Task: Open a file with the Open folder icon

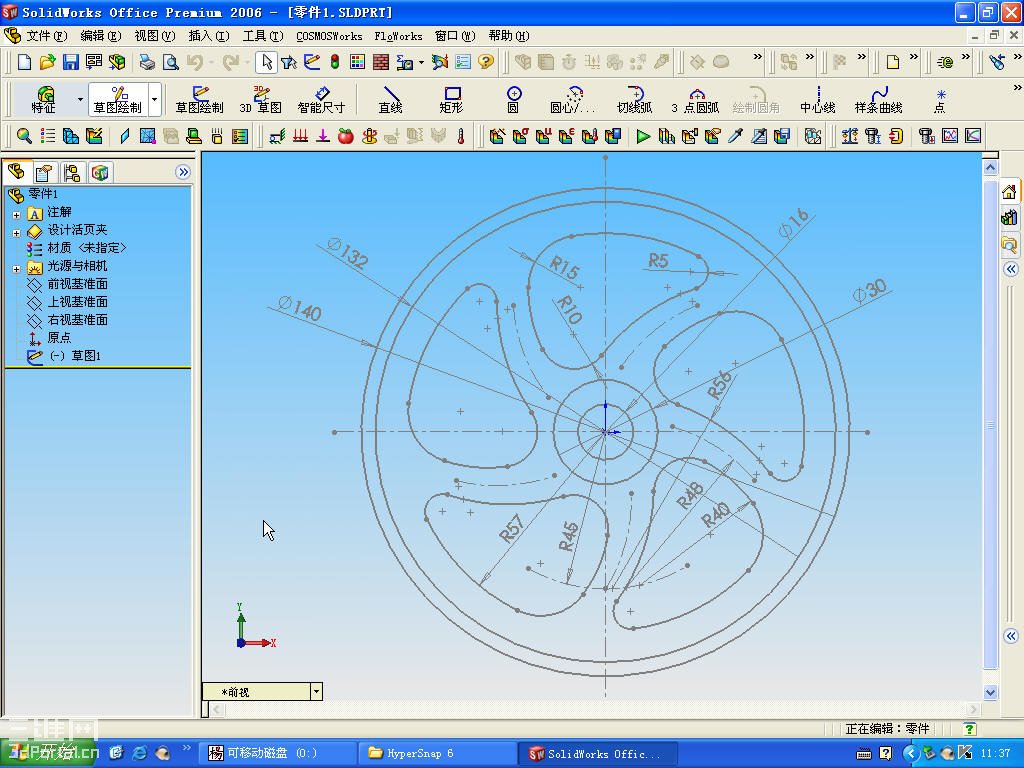Action: pos(47,62)
